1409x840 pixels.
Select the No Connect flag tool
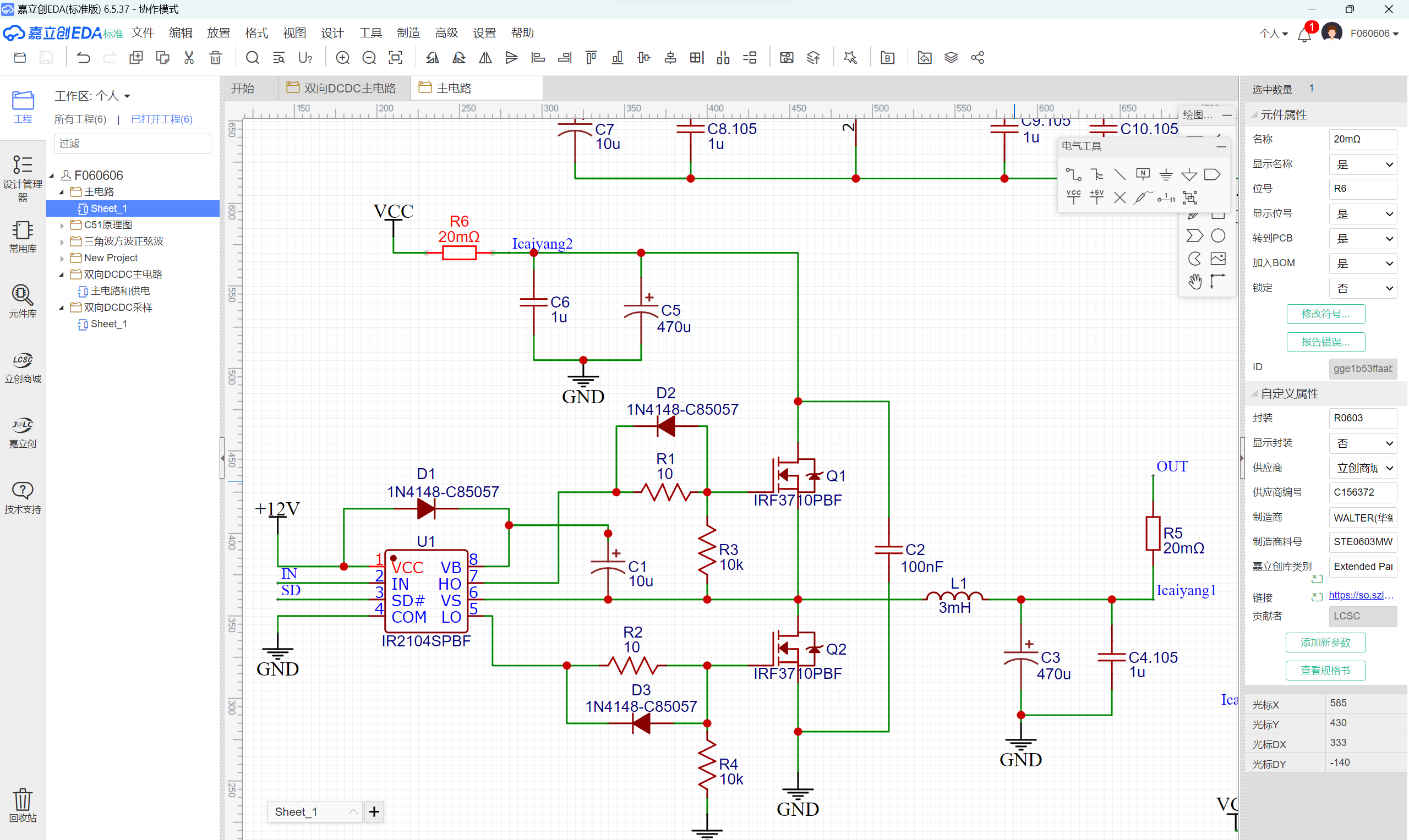(x=1119, y=197)
